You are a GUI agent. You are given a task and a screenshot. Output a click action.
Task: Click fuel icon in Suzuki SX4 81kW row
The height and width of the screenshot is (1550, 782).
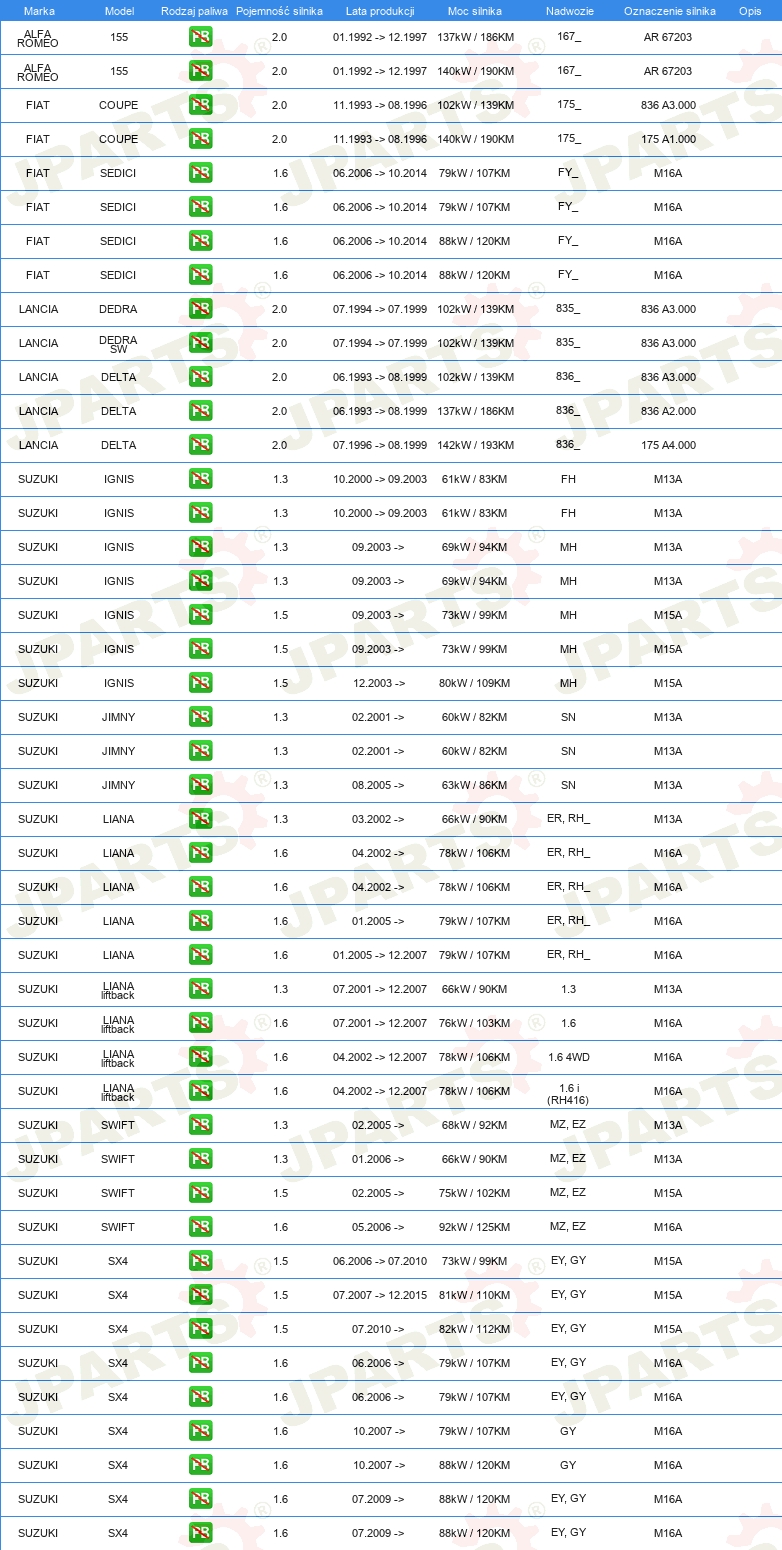(x=200, y=1295)
